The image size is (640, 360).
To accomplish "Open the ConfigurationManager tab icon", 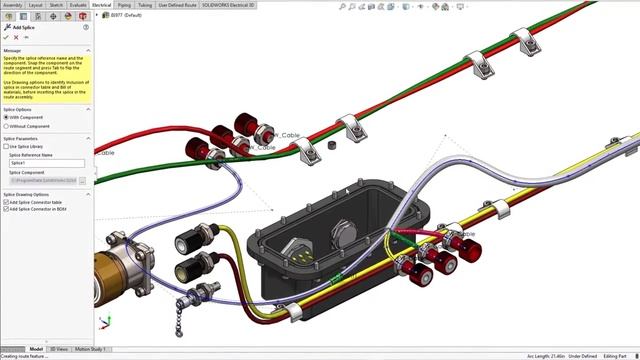I will tap(38, 16).
